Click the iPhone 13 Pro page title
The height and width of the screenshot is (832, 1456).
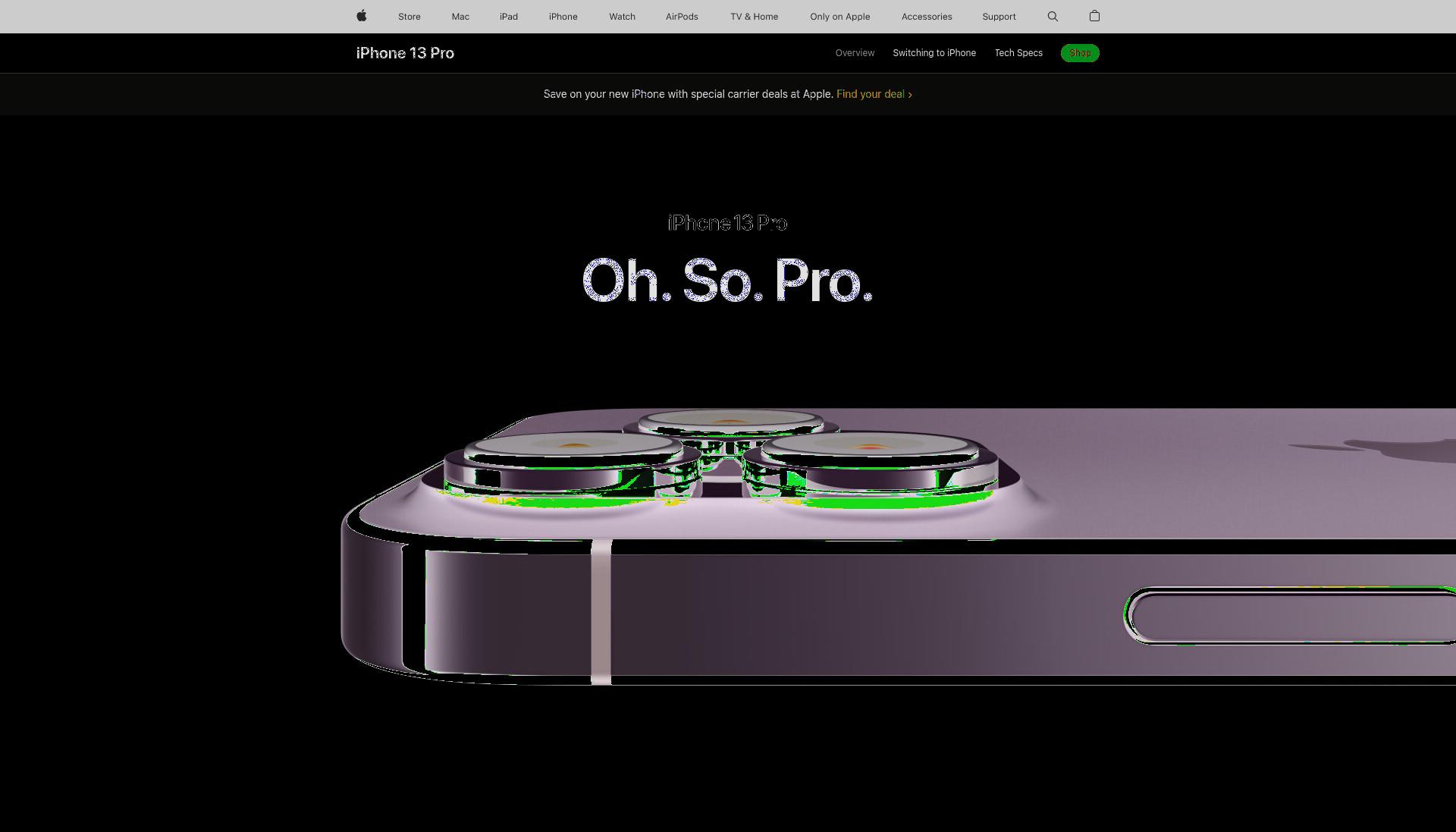coord(405,53)
